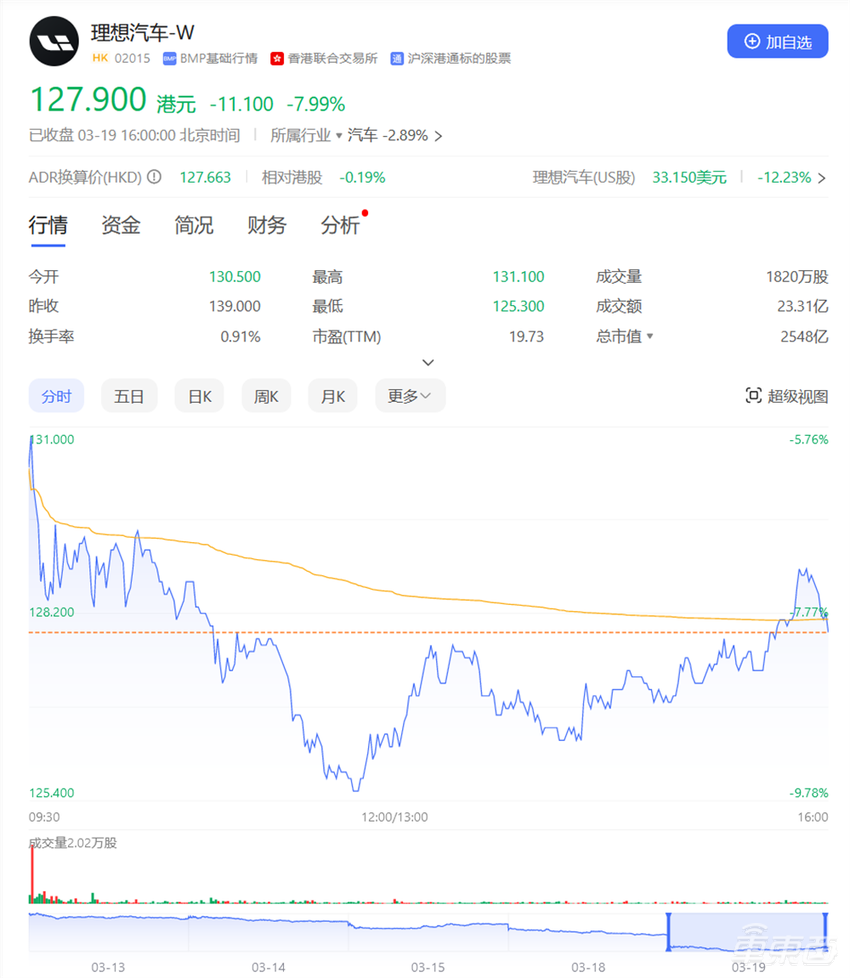
Task: Enable the 月K chart view
Action: coord(332,395)
